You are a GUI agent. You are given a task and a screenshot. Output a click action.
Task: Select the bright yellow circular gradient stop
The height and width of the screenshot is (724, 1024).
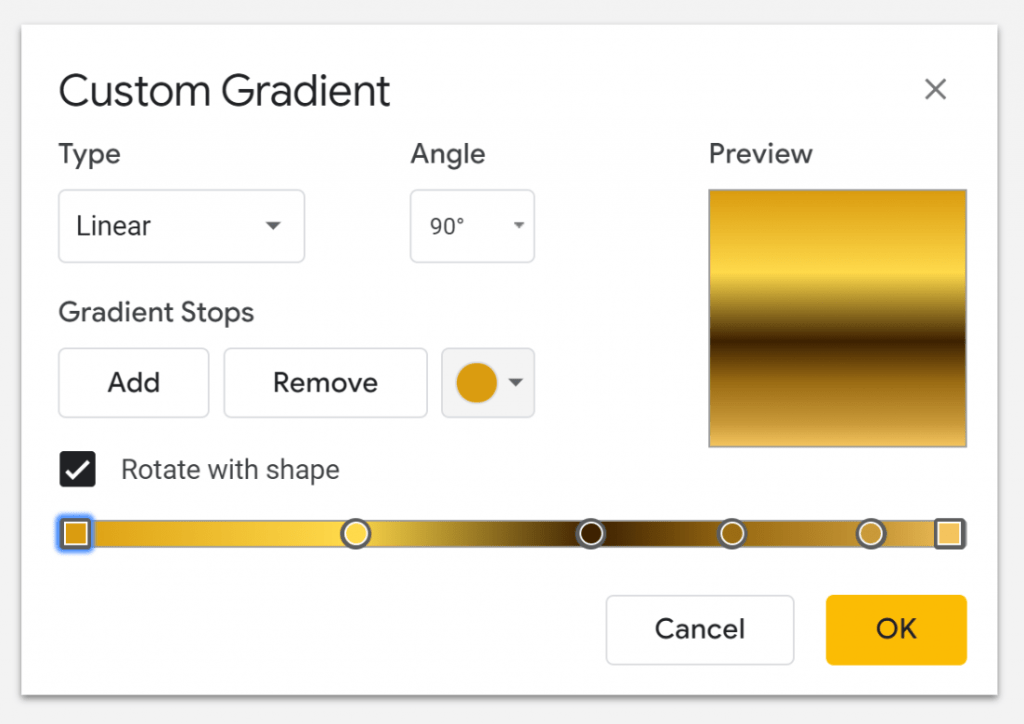[x=356, y=533]
